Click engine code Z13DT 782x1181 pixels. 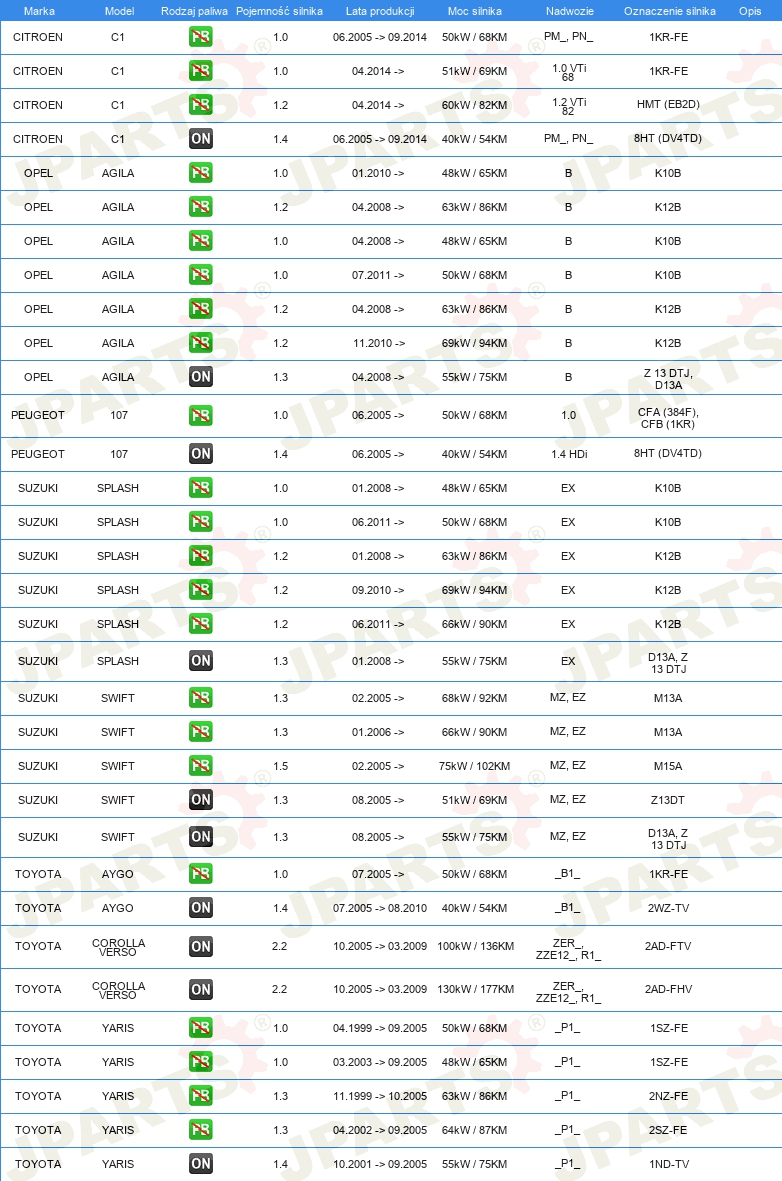coord(668,800)
